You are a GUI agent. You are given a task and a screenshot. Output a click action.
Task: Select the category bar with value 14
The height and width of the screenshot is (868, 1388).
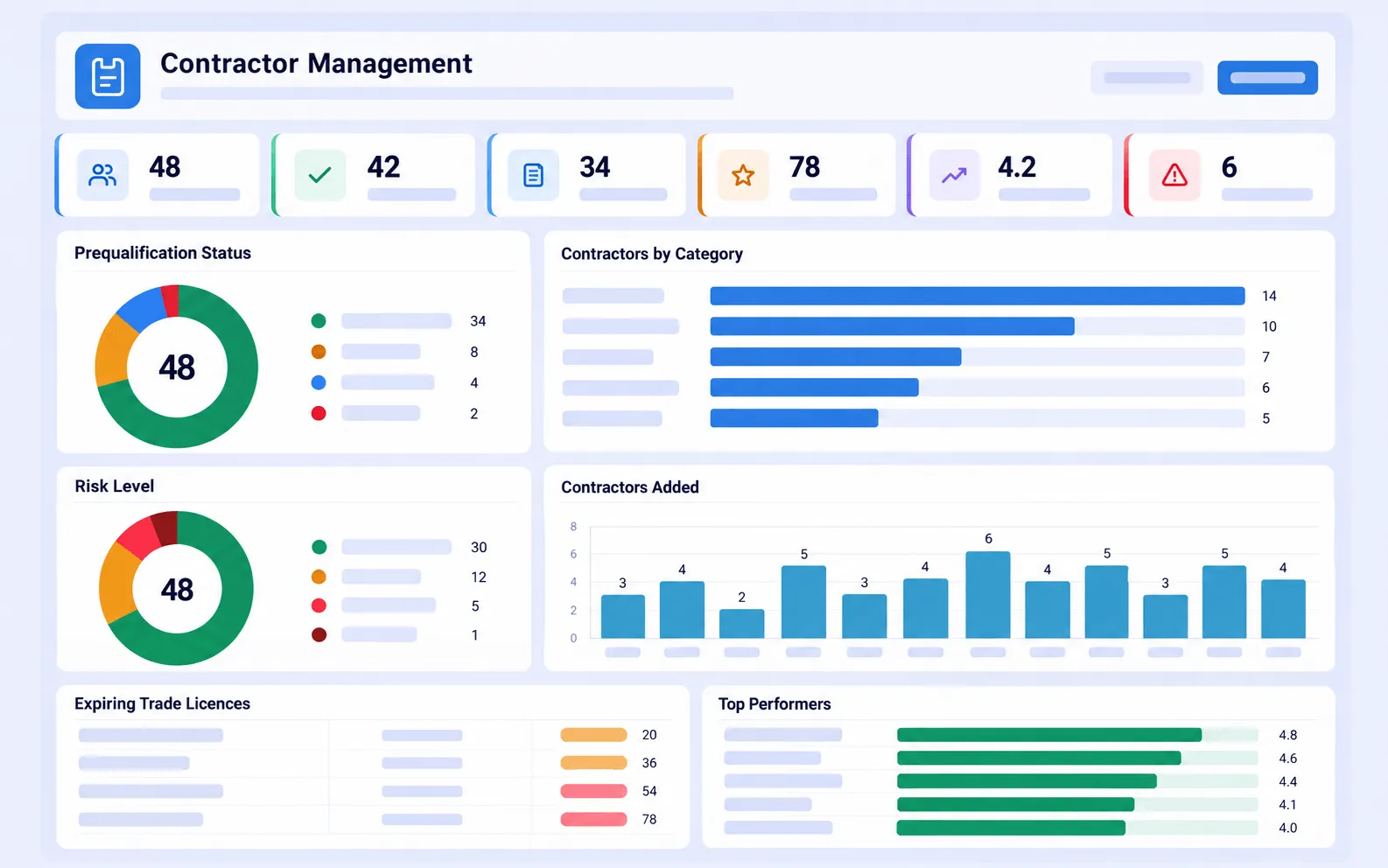978,296
